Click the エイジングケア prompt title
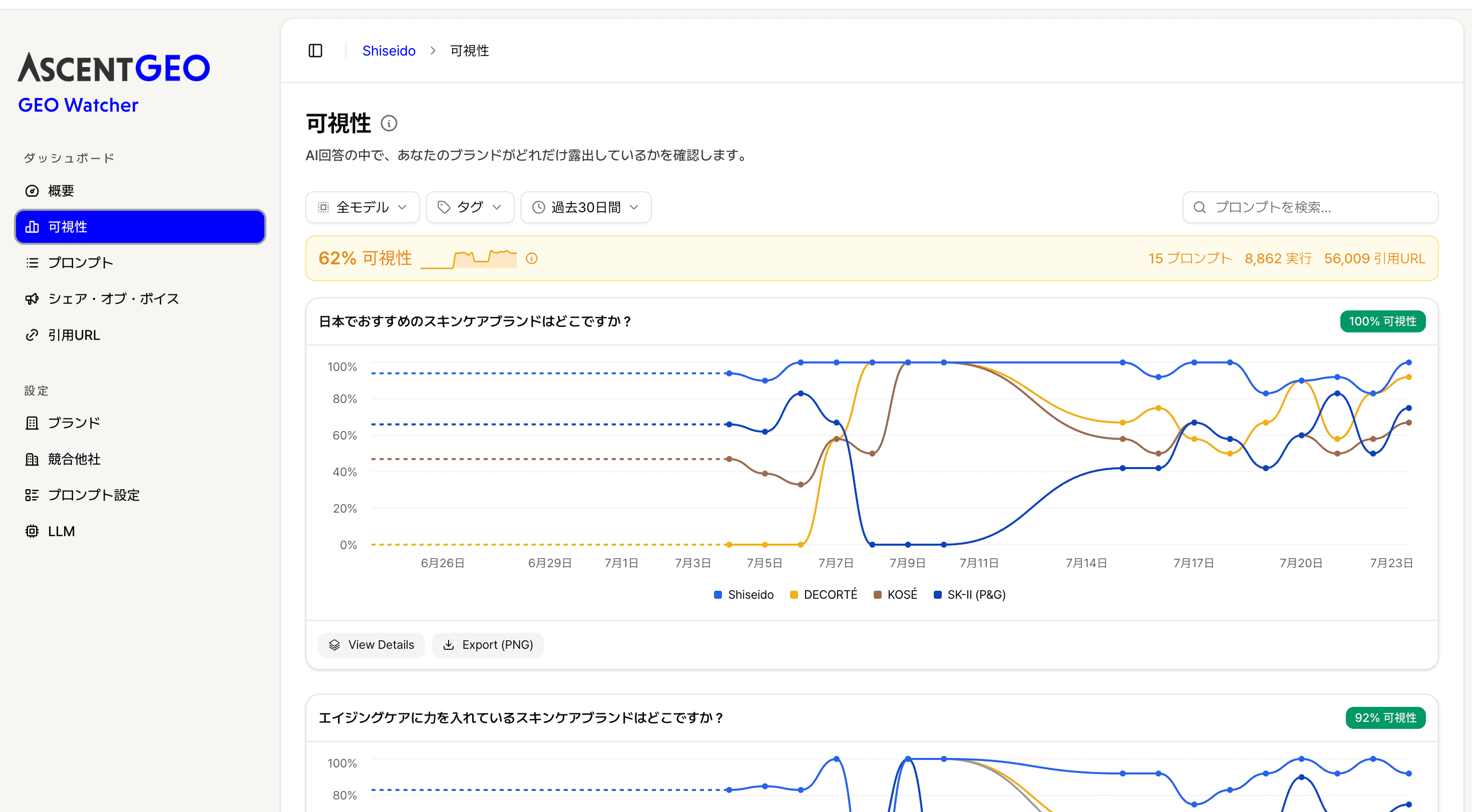 (x=521, y=718)
